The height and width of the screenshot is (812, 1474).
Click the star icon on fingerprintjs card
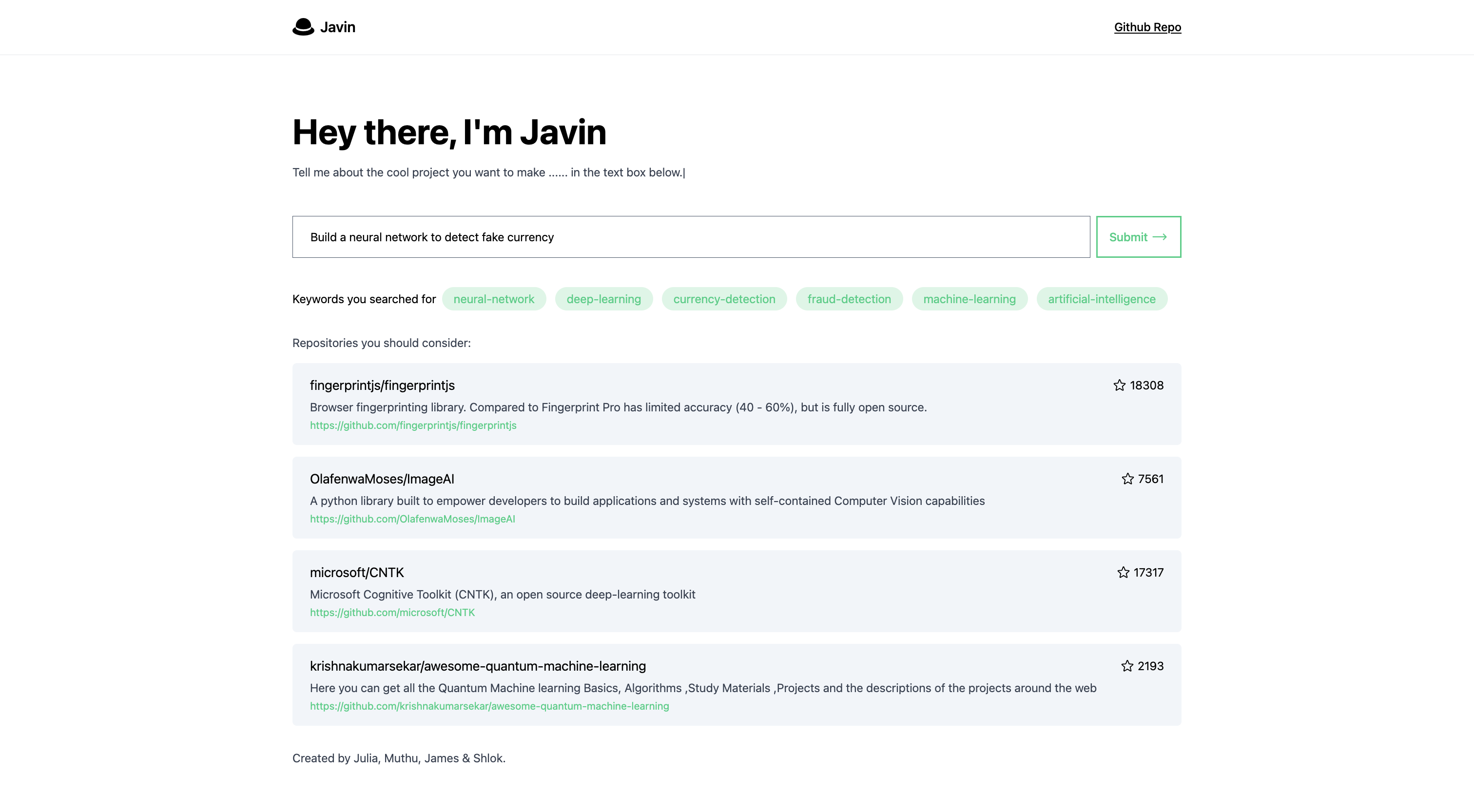(1119, 385)
